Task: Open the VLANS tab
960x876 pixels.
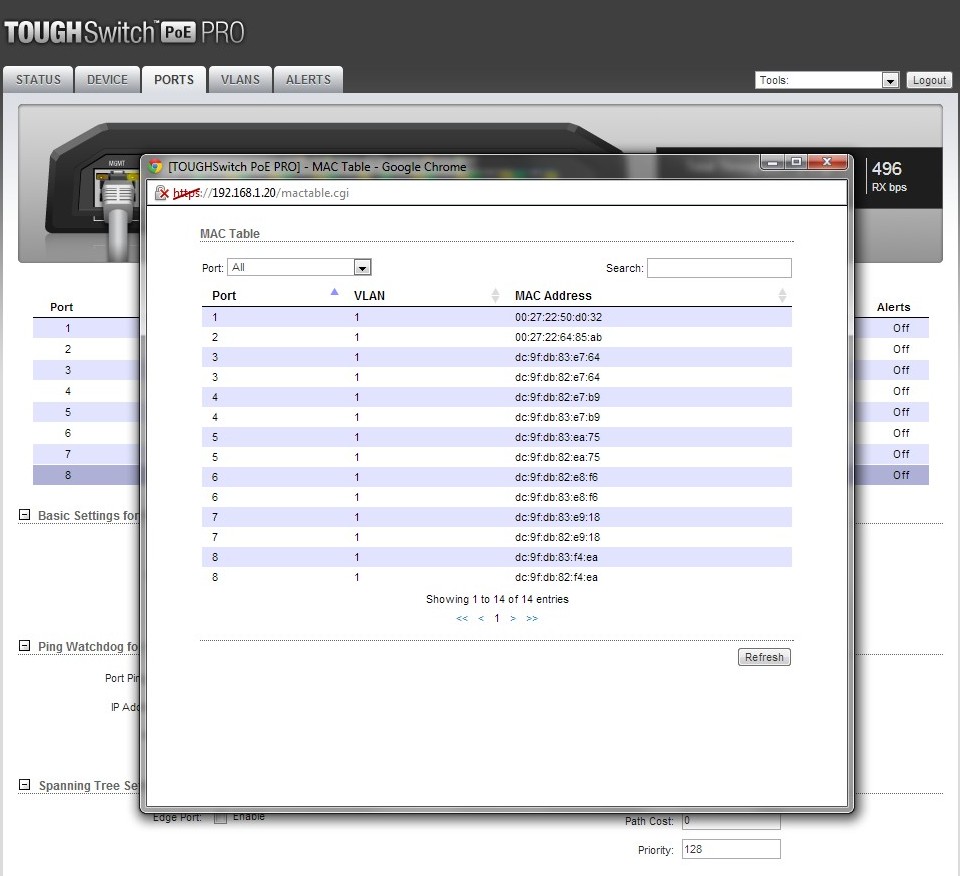Action: [240, 80]
